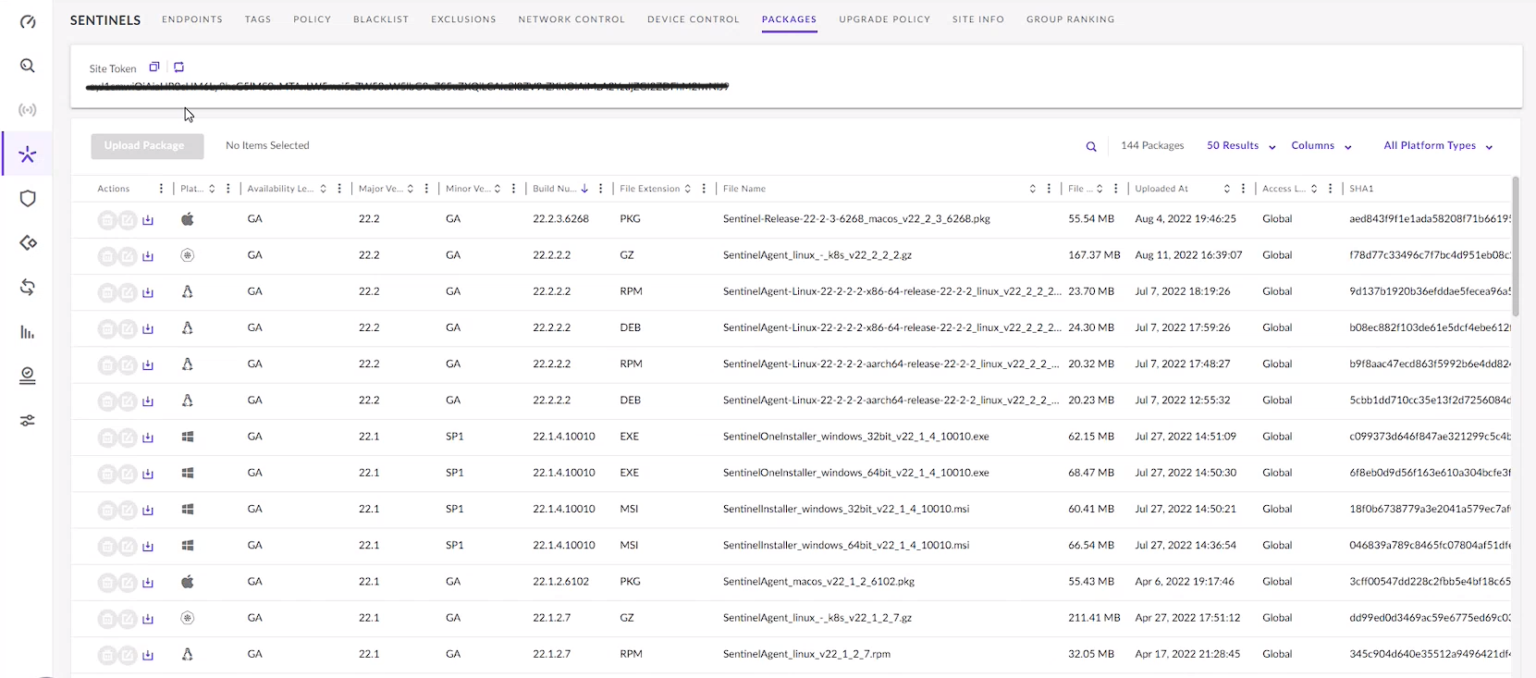
Task: Open the search in the packages table
Action: (1090, 146)
